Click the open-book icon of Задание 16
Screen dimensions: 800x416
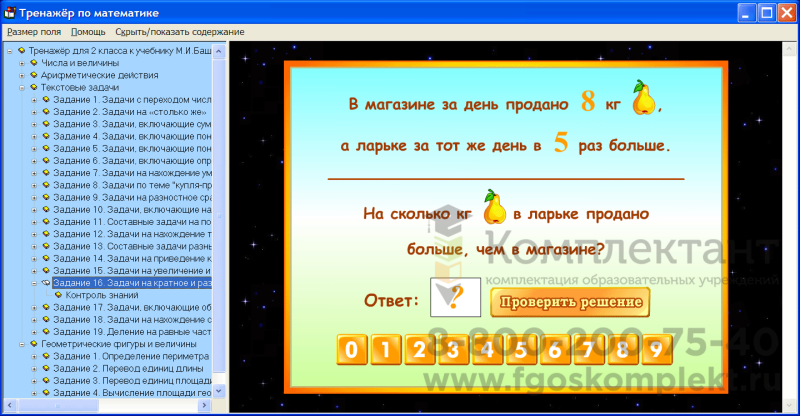pyautogui.click(x=46, y=283)
